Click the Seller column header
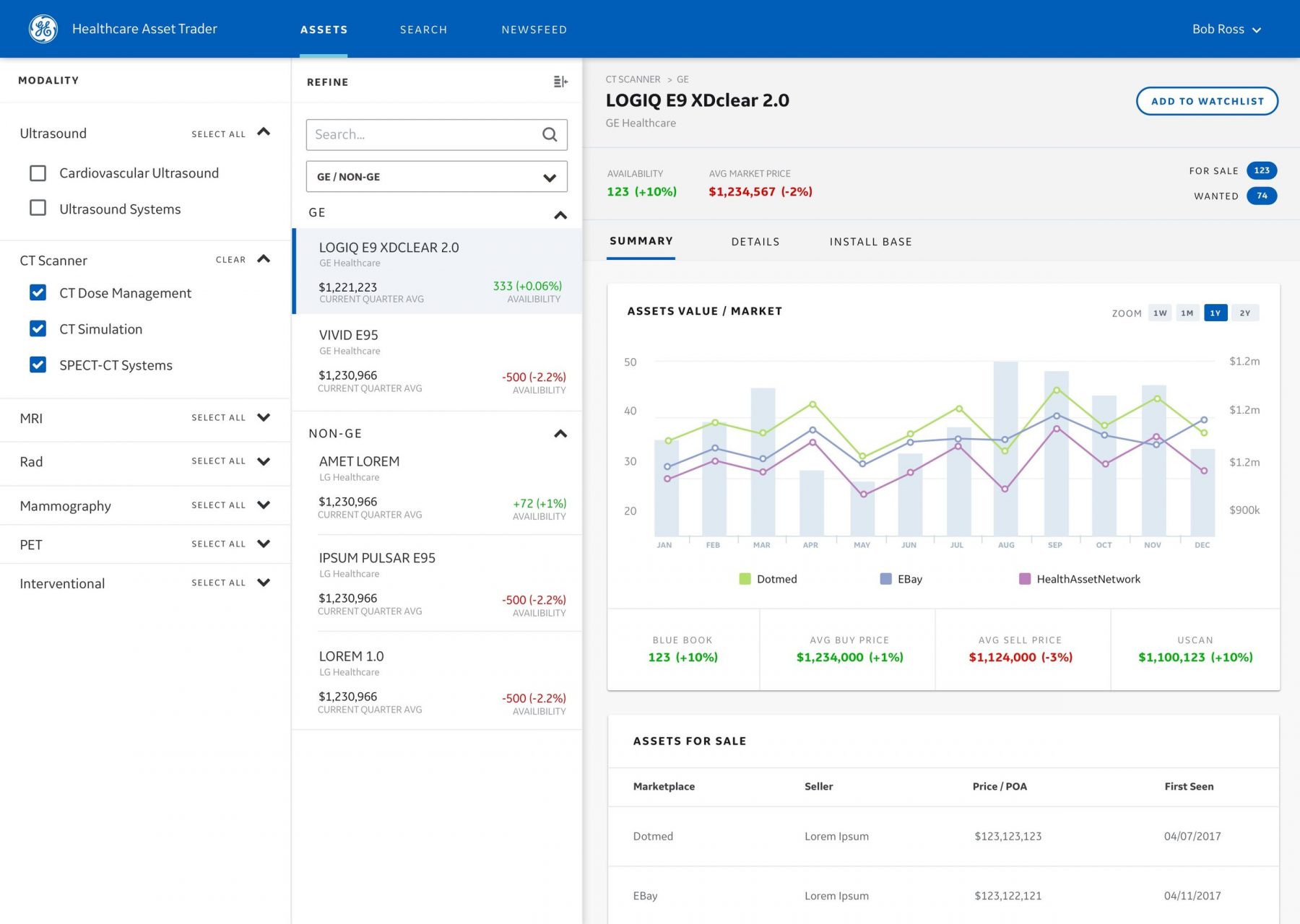1300x924 pixels. 818,786
